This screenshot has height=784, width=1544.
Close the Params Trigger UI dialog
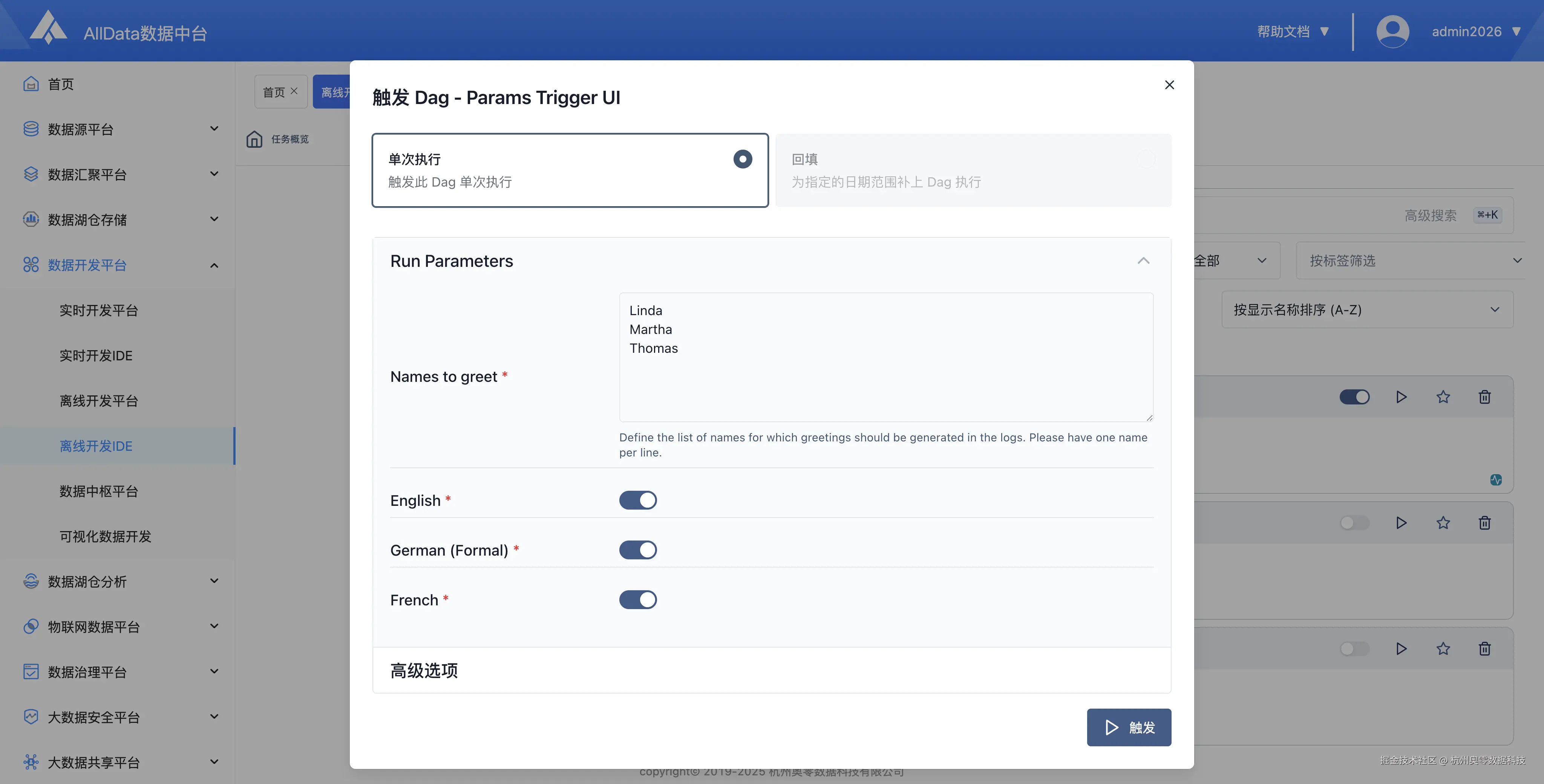point(1169,85)
